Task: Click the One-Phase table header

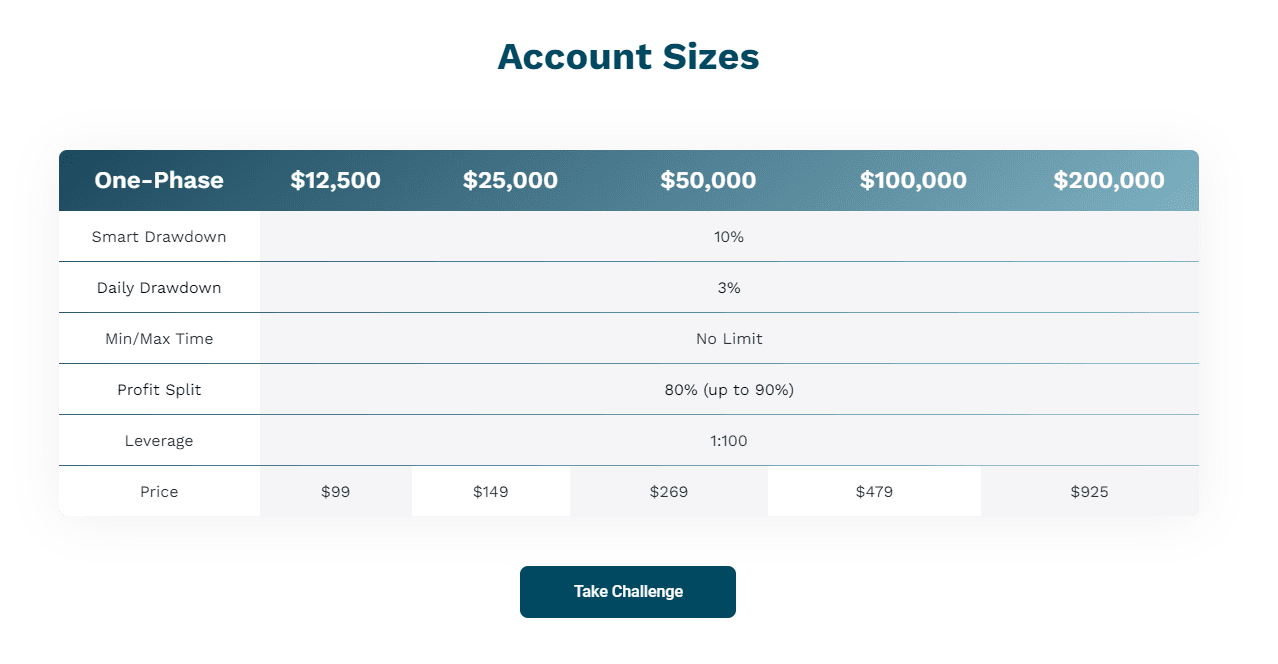Action: point(159,180)
